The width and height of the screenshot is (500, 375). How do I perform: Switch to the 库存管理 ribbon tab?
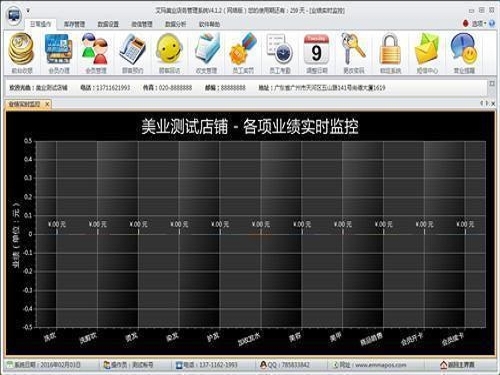click(x=74, y=24)
